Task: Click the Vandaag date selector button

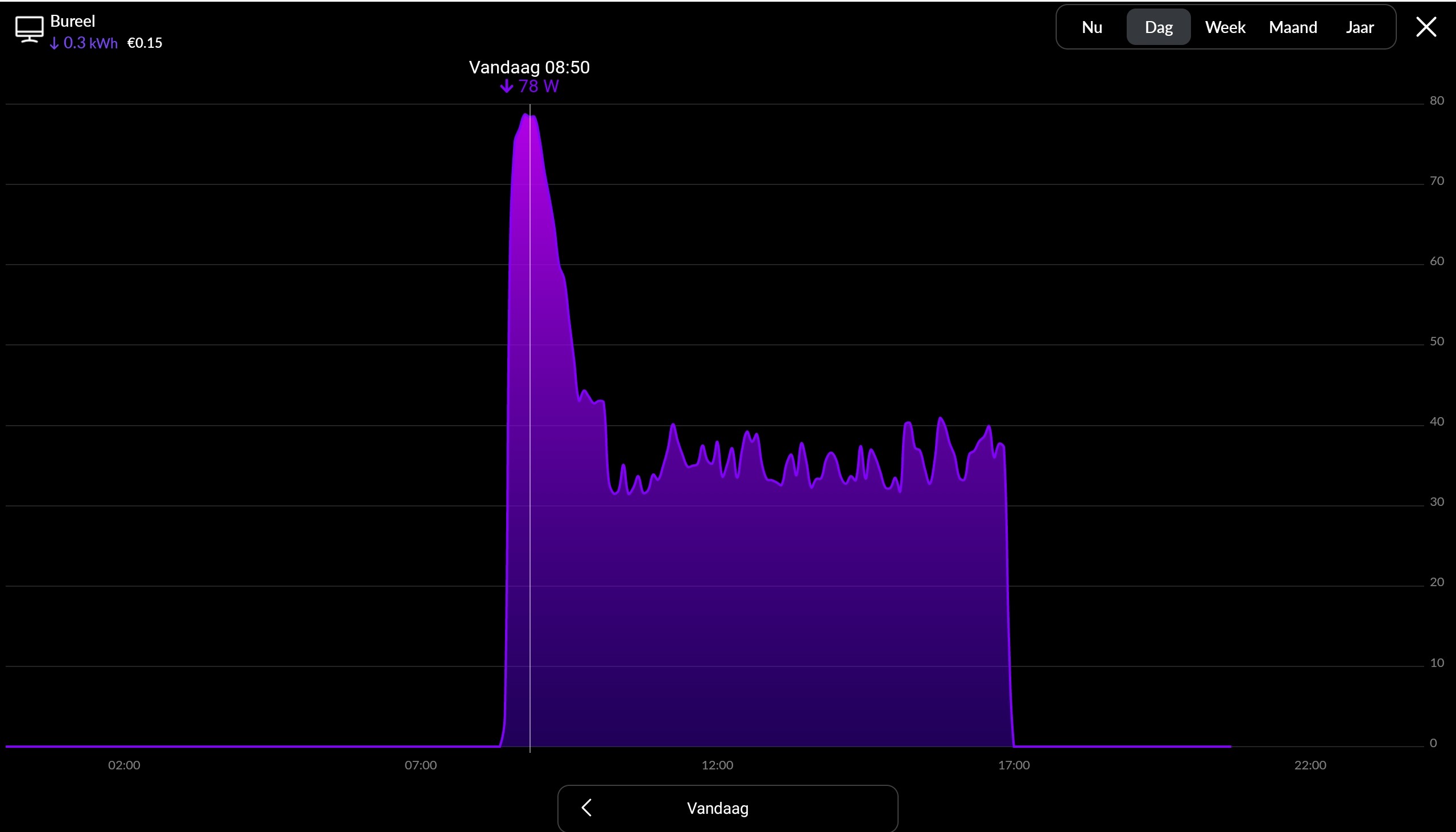Action: pos(717,808)
